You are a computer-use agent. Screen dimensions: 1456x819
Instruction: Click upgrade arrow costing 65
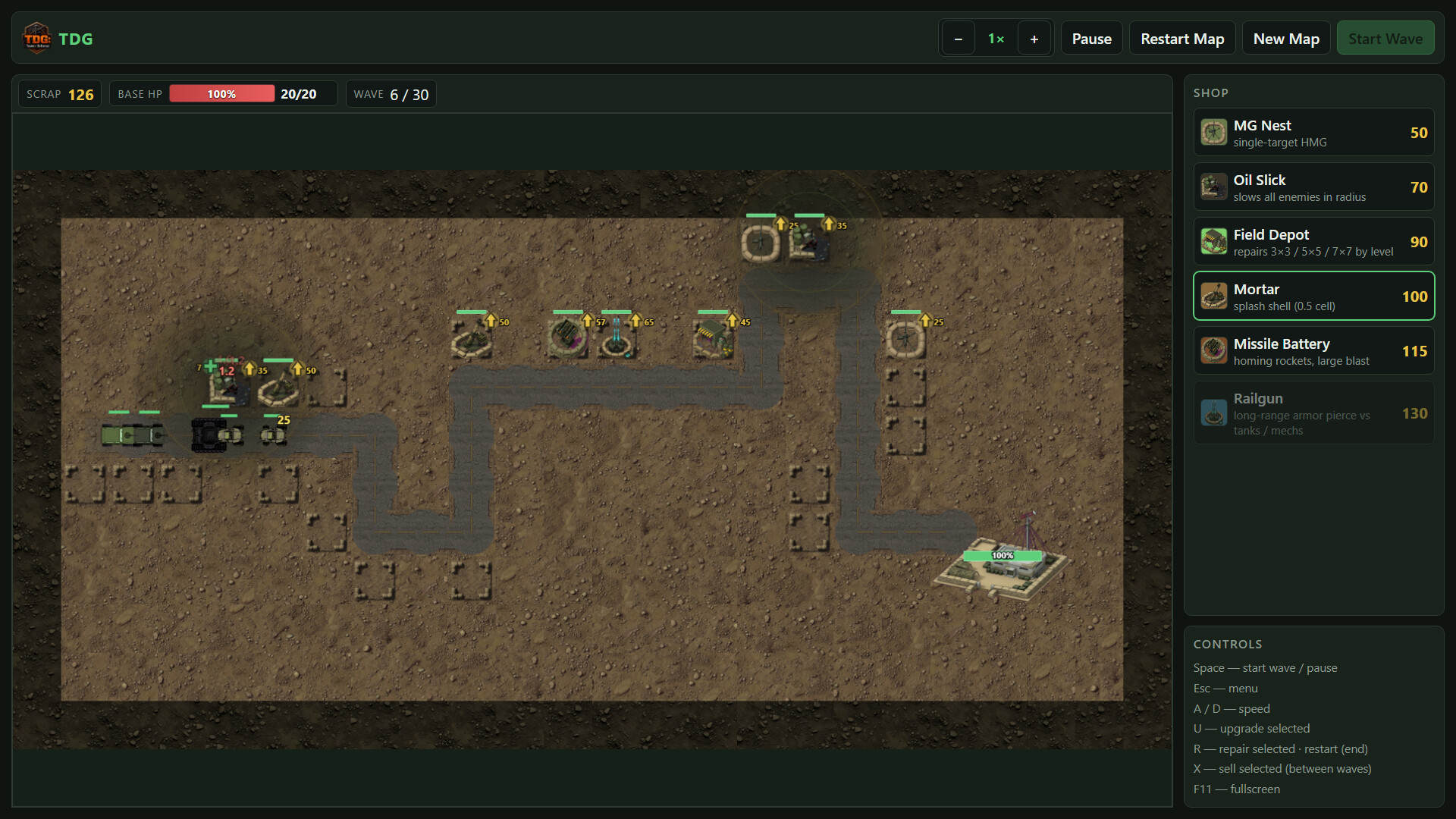[x=635, y=322]
